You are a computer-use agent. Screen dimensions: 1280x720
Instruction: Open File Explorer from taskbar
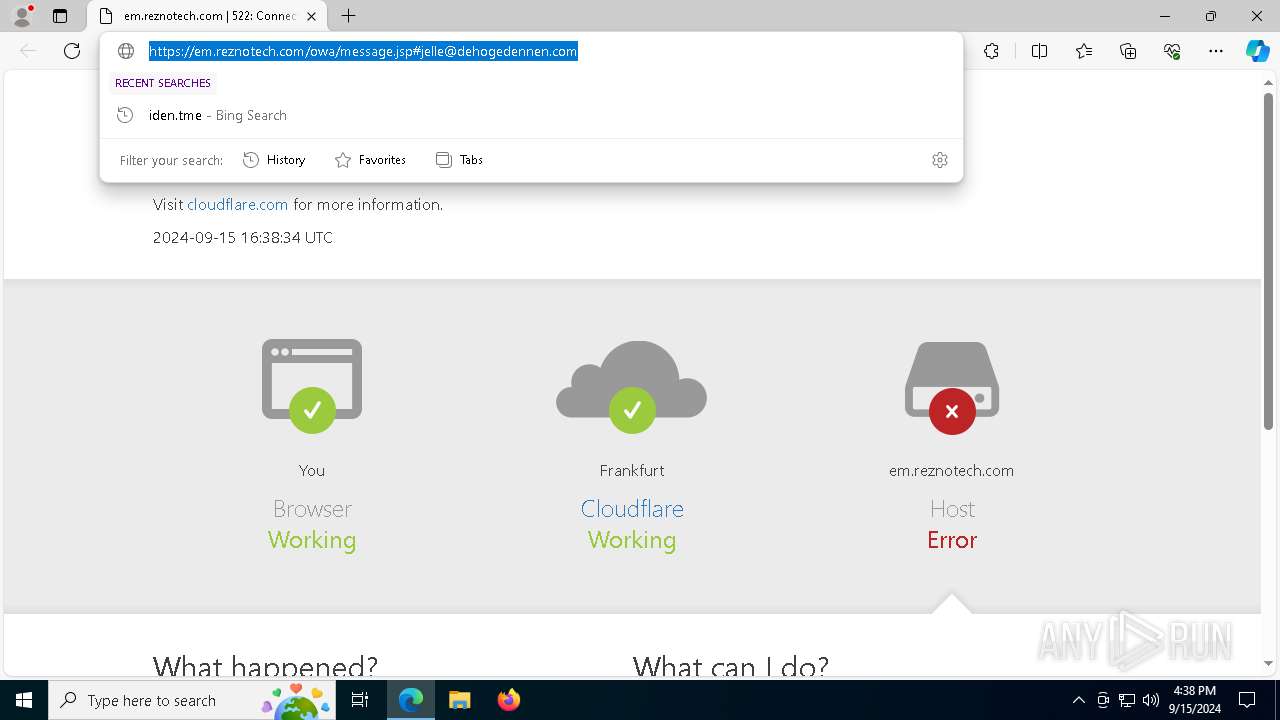coord(459,700)
